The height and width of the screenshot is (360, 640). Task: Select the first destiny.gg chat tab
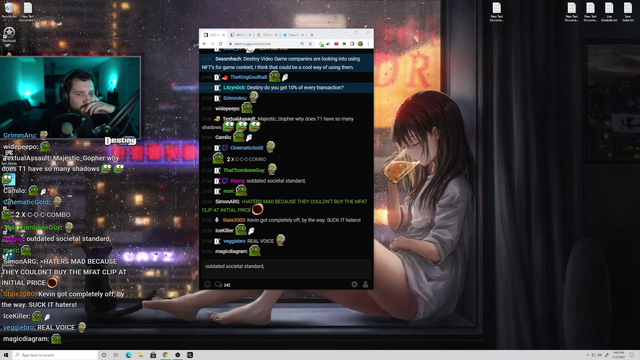click(x=214, y=35)
